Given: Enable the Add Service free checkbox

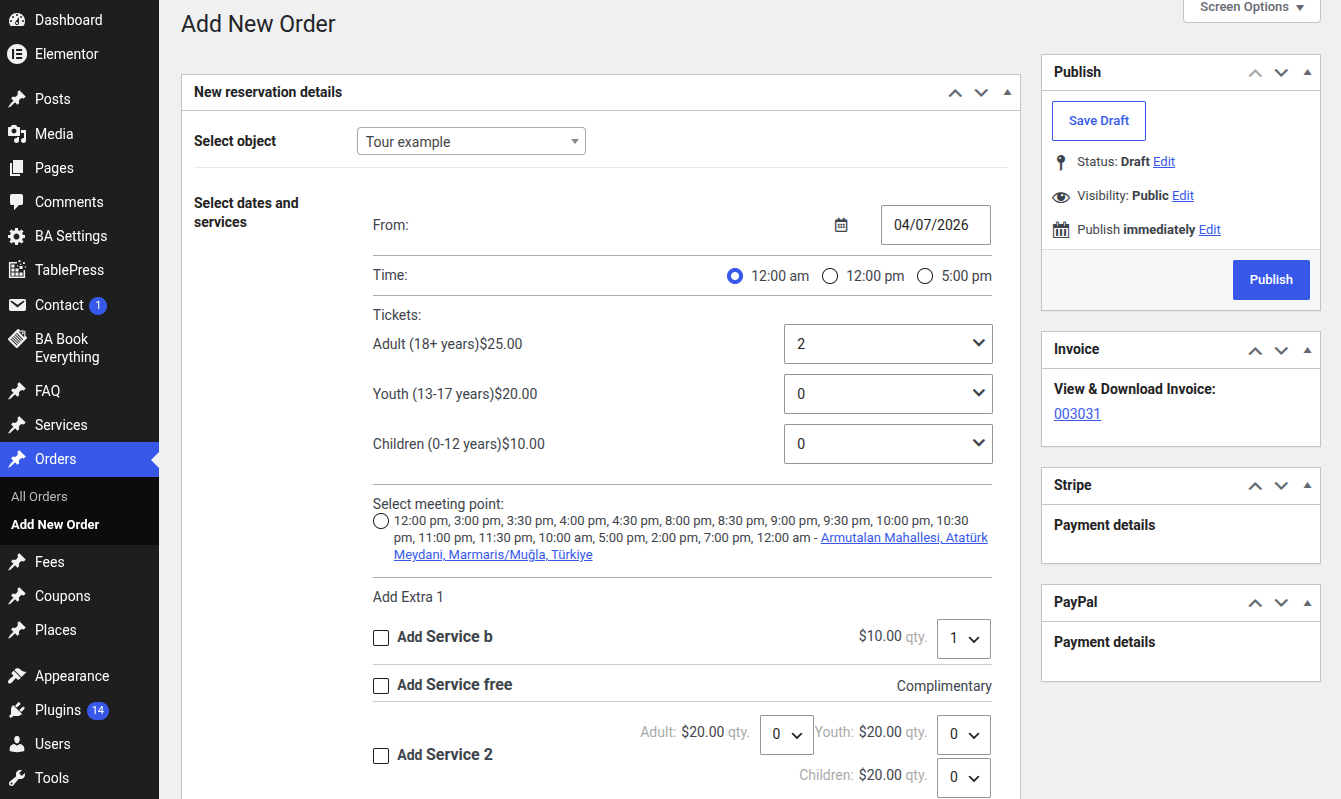Looking at the screenshot, I should pyautogui.click(x=381, y=686).
